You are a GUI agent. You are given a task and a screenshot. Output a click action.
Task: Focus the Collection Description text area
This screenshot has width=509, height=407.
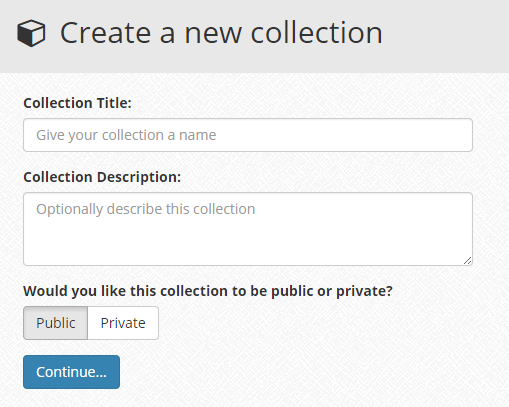coord(248,229)
